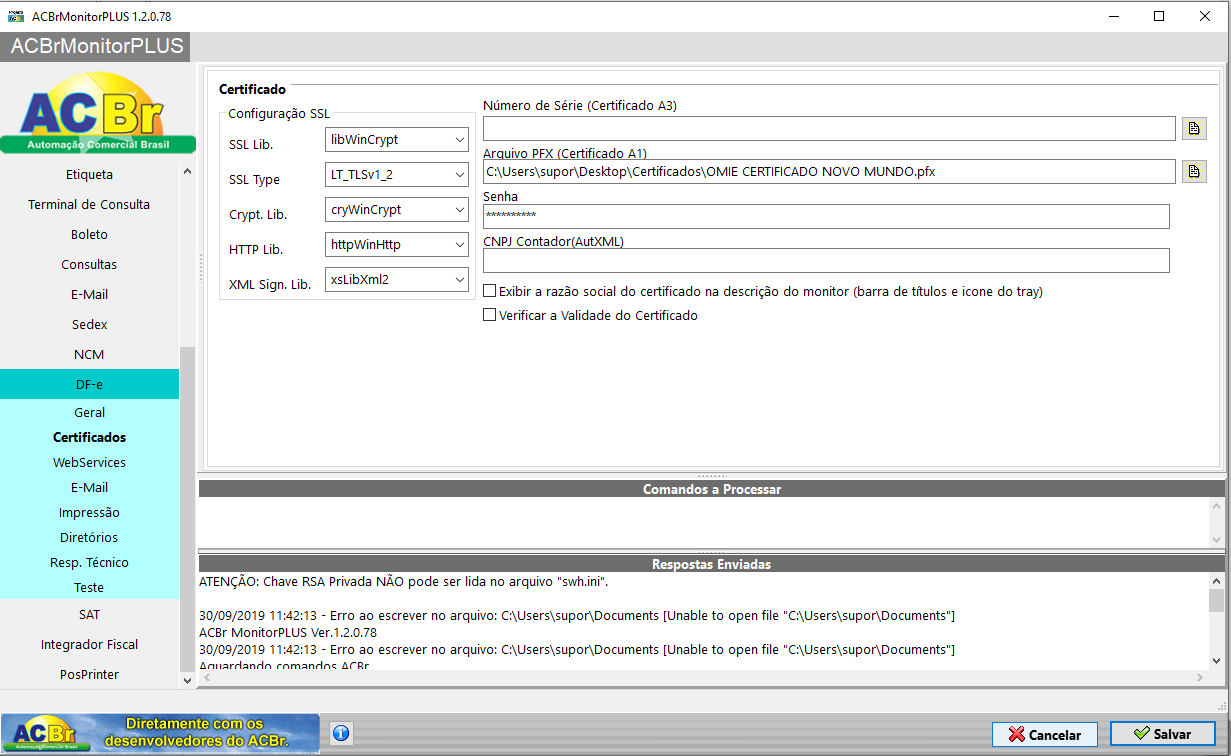Click the Respostas Enviadas header
Image resolution: width=1231 pixels, height=756 pixels.
tap(711, 564)
